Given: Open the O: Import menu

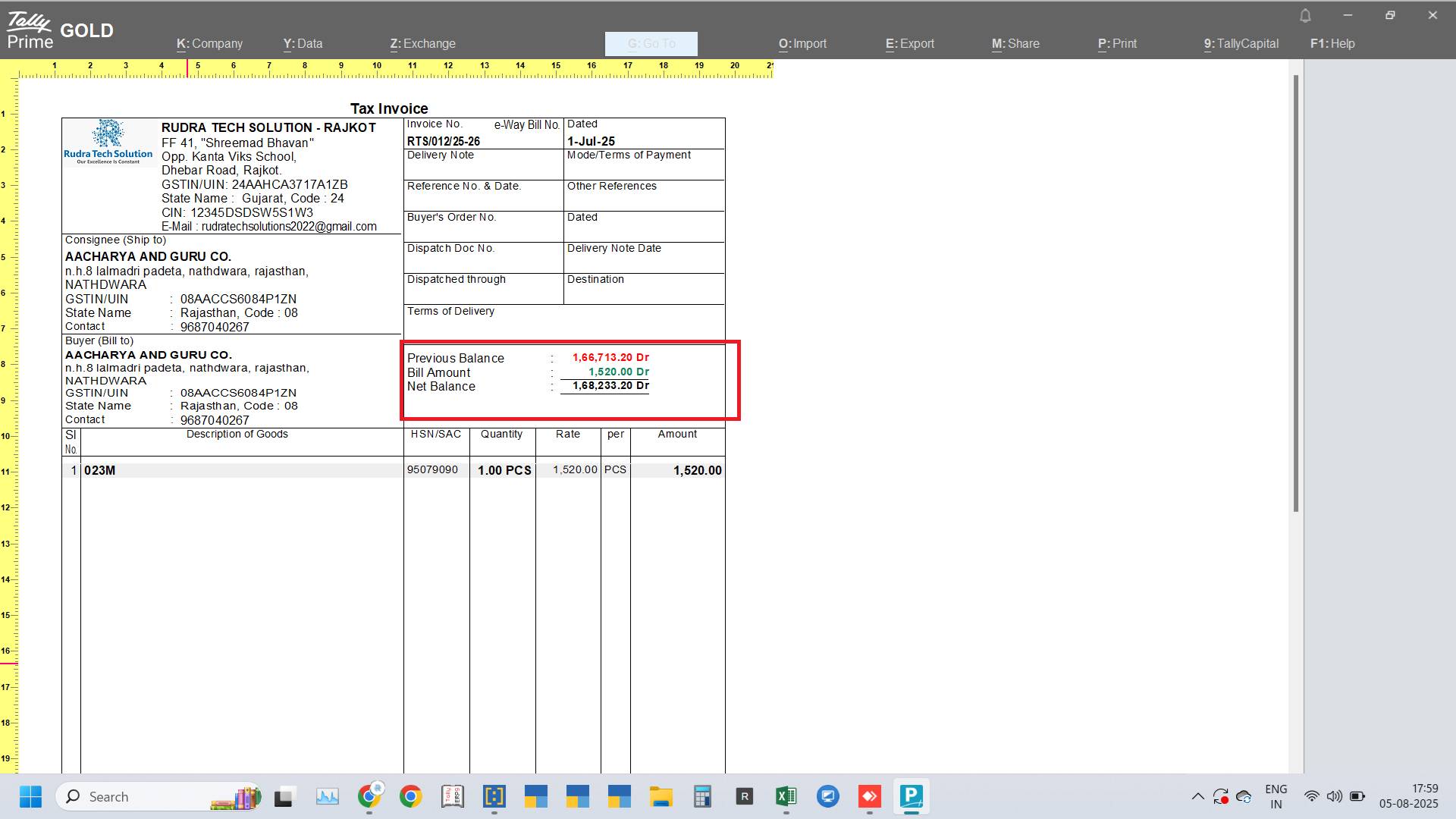Looking at the screenshot, I should (x=802, y=44).
